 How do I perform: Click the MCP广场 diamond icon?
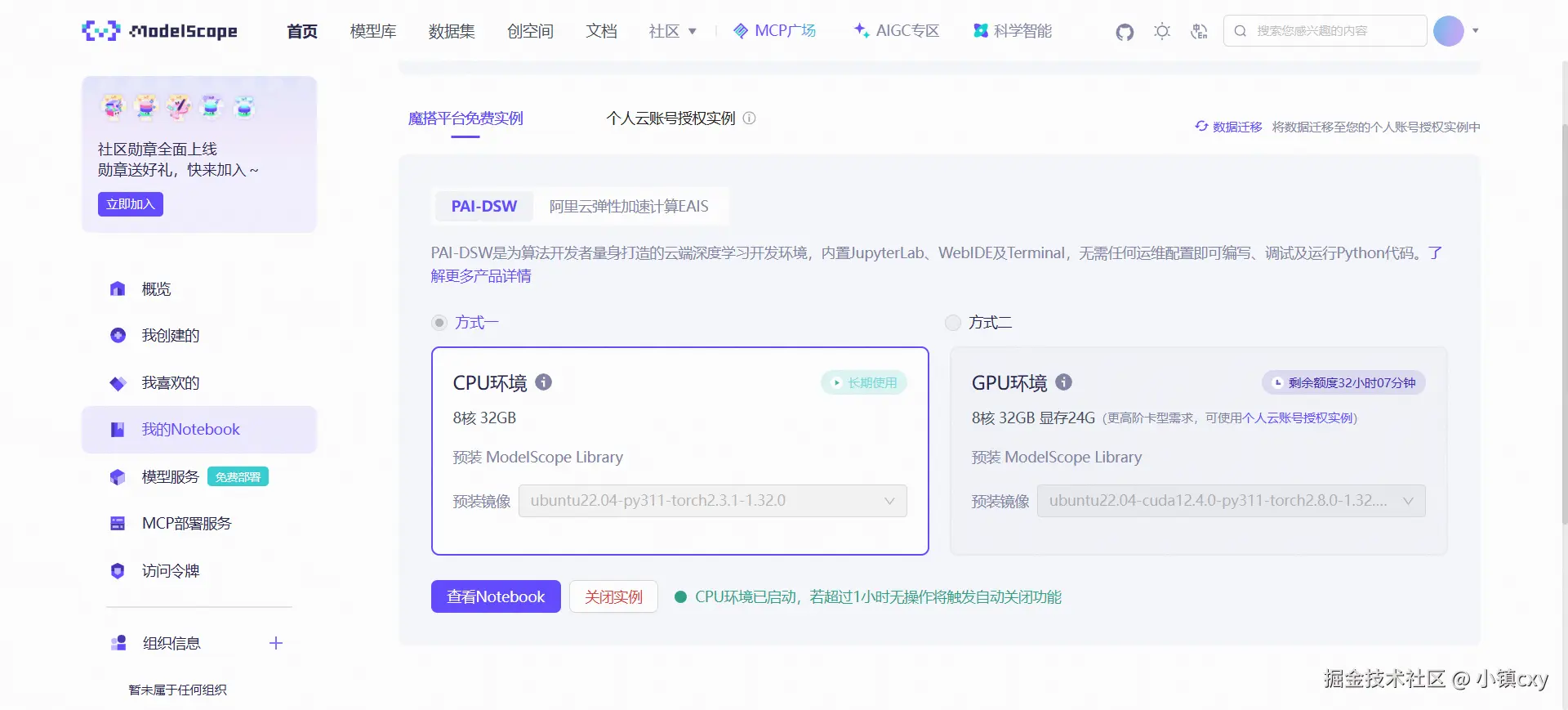(741, 31)
